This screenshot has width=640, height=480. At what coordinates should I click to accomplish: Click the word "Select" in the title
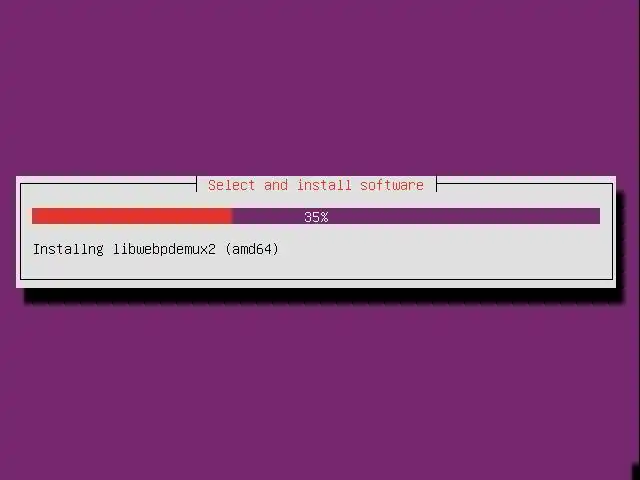(231, 185)
